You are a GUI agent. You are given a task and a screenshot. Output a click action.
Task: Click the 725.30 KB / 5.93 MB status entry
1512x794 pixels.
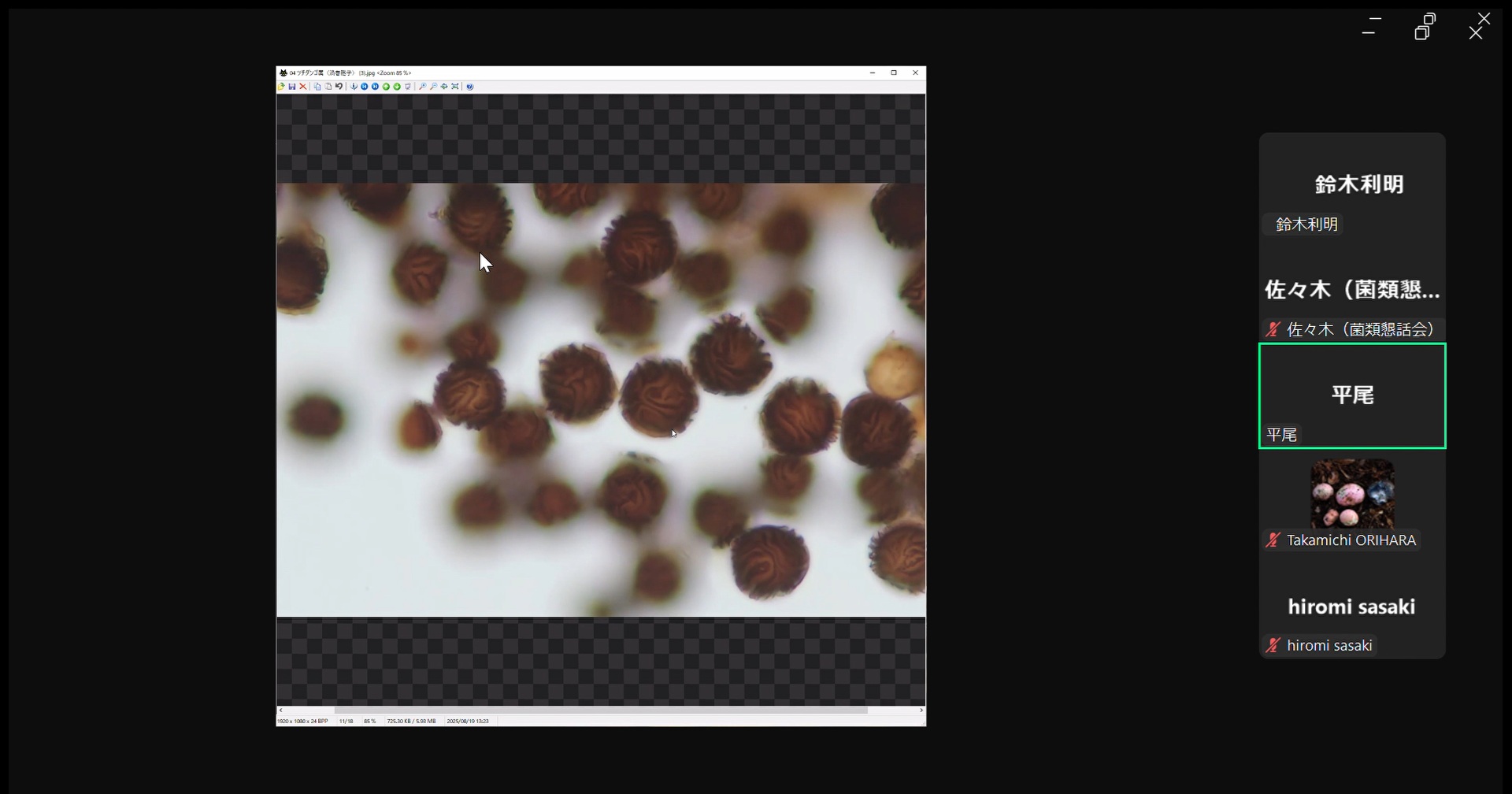point(411,722)
